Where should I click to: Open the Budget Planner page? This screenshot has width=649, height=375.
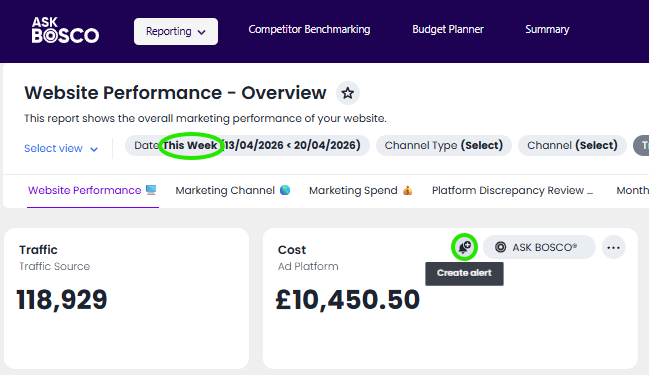[448, 29]
